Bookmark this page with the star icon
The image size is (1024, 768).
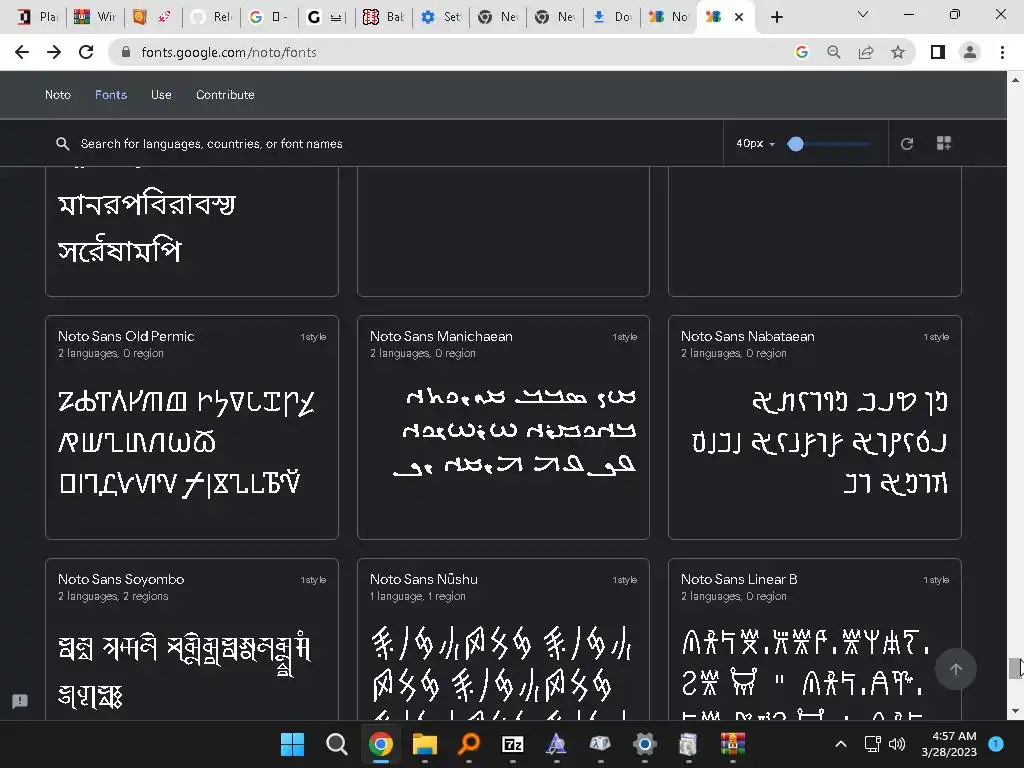pyautogui.click(x=898, y=52)
